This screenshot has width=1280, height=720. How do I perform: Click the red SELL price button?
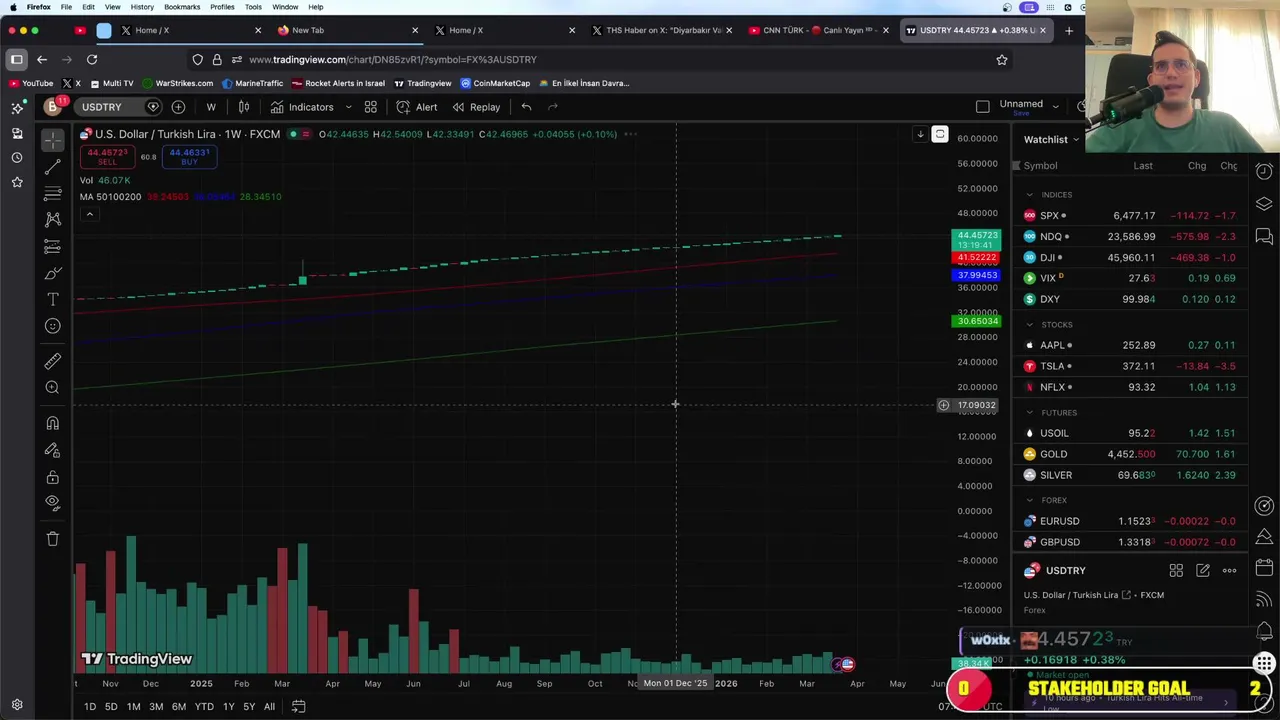107,157
